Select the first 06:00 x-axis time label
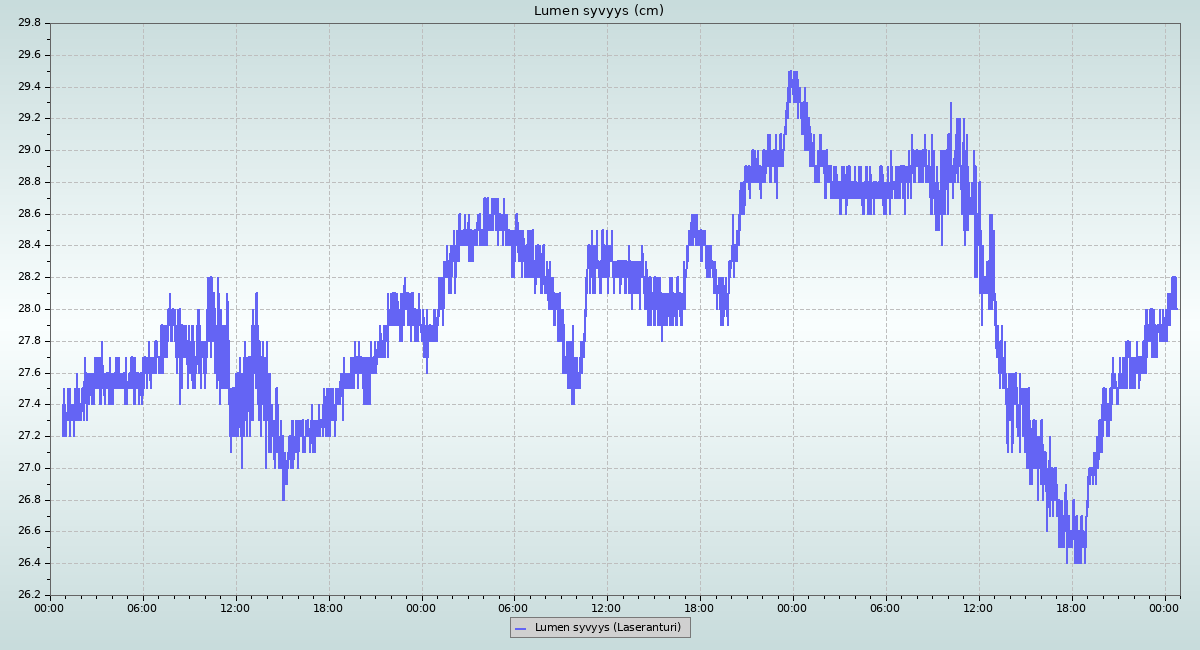Viewport: 1200px width, 650px height. click(143, 607)
